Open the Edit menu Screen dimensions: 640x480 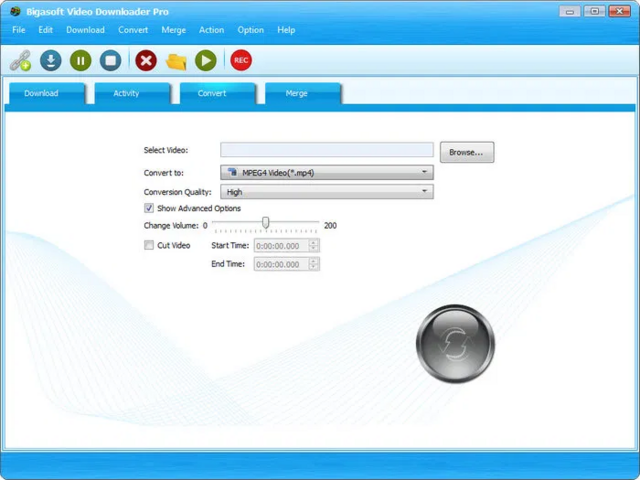click(45, 30)
